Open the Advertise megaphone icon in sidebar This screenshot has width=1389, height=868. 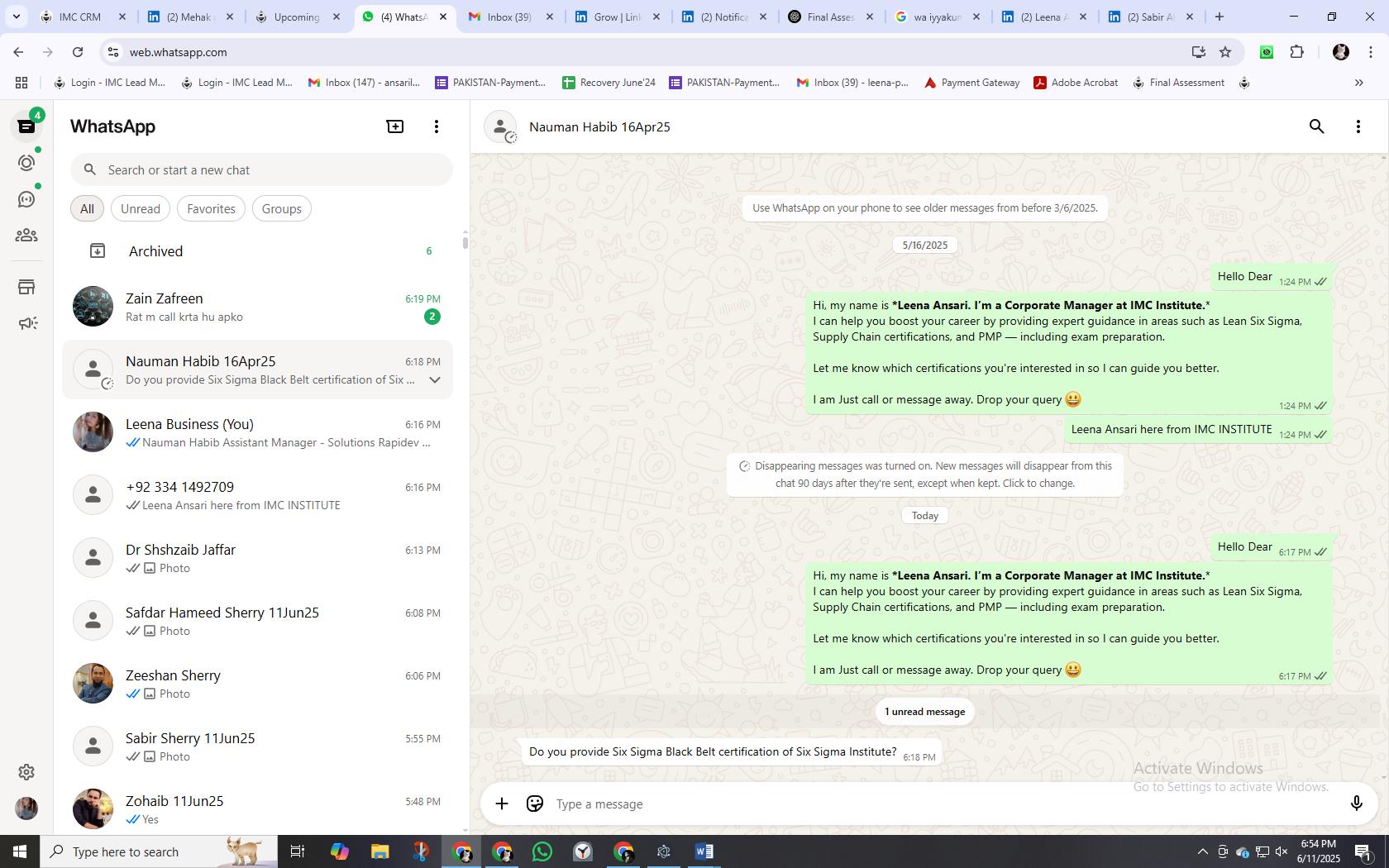[26, 323]
